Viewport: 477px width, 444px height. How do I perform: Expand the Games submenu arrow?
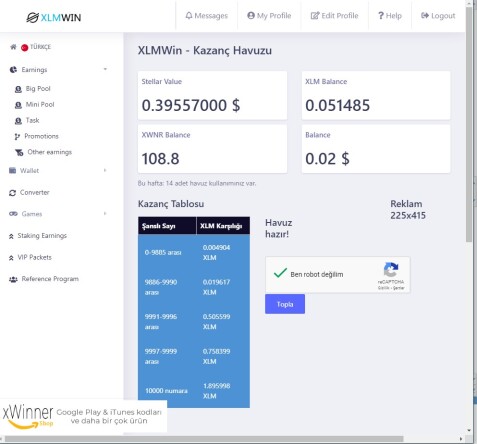point(105,214)
